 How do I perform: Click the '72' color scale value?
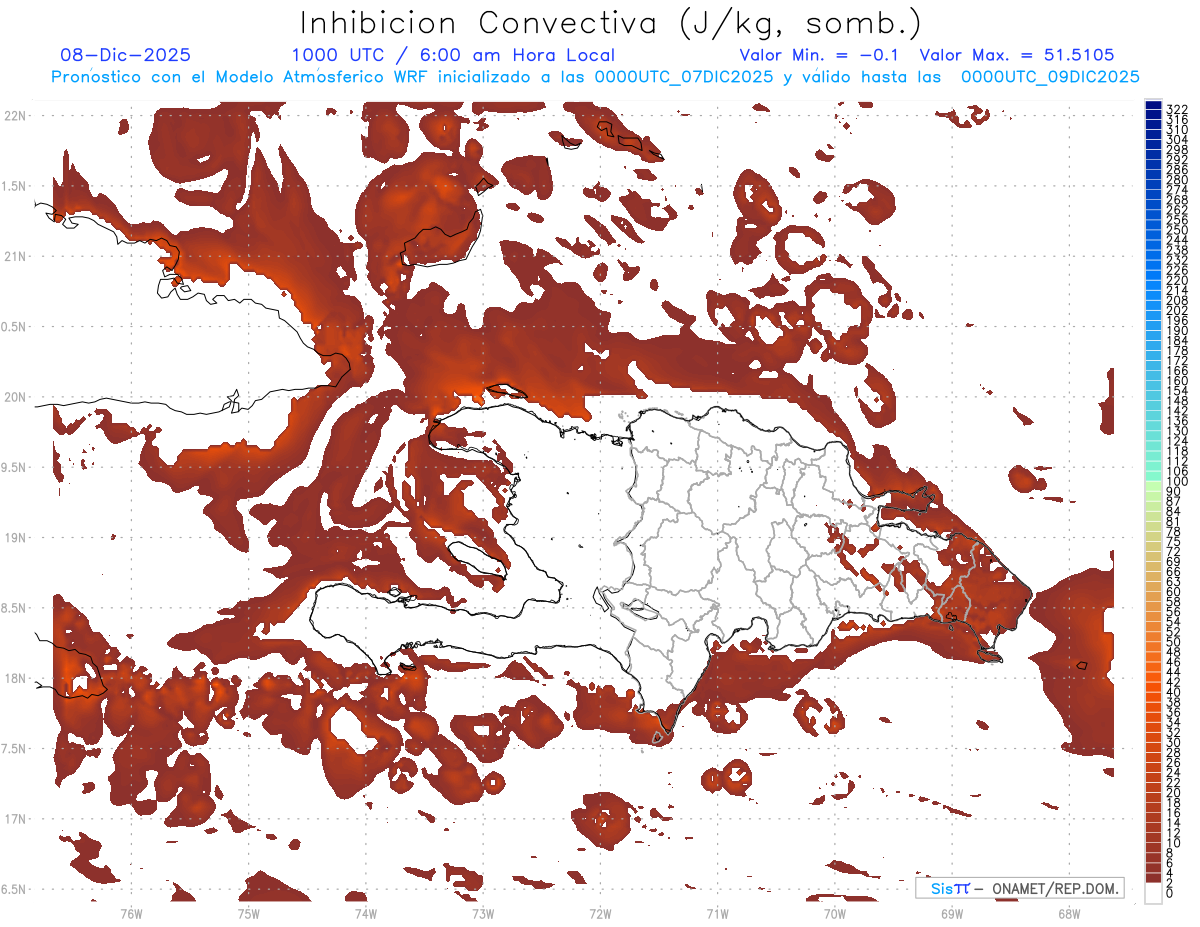point(1174,551)
